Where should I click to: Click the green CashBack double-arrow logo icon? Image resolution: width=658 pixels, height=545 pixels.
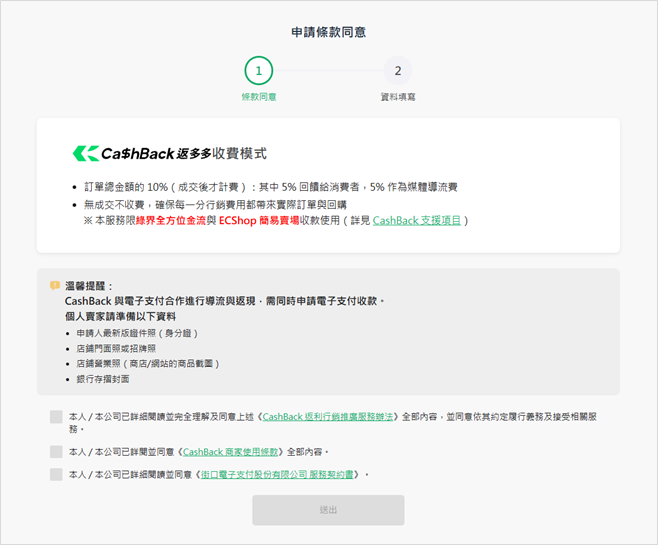pos(85,154)
